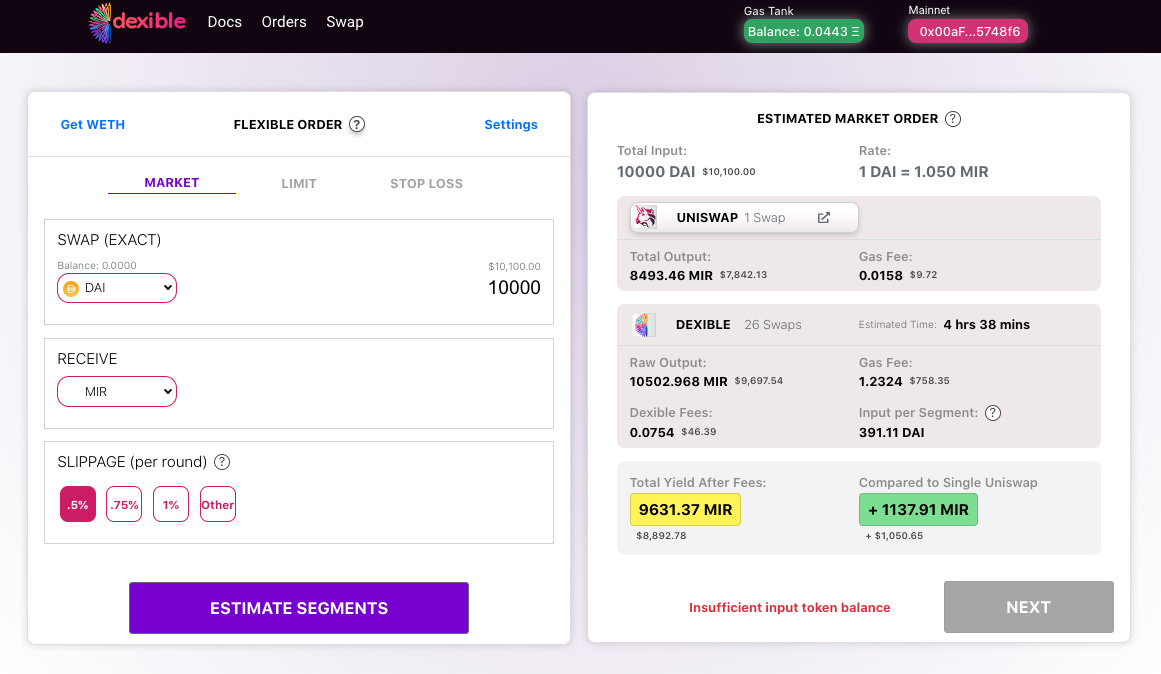Open the MIR receive token dropdown
1161x674 pixels.
[x=117, y=392]
